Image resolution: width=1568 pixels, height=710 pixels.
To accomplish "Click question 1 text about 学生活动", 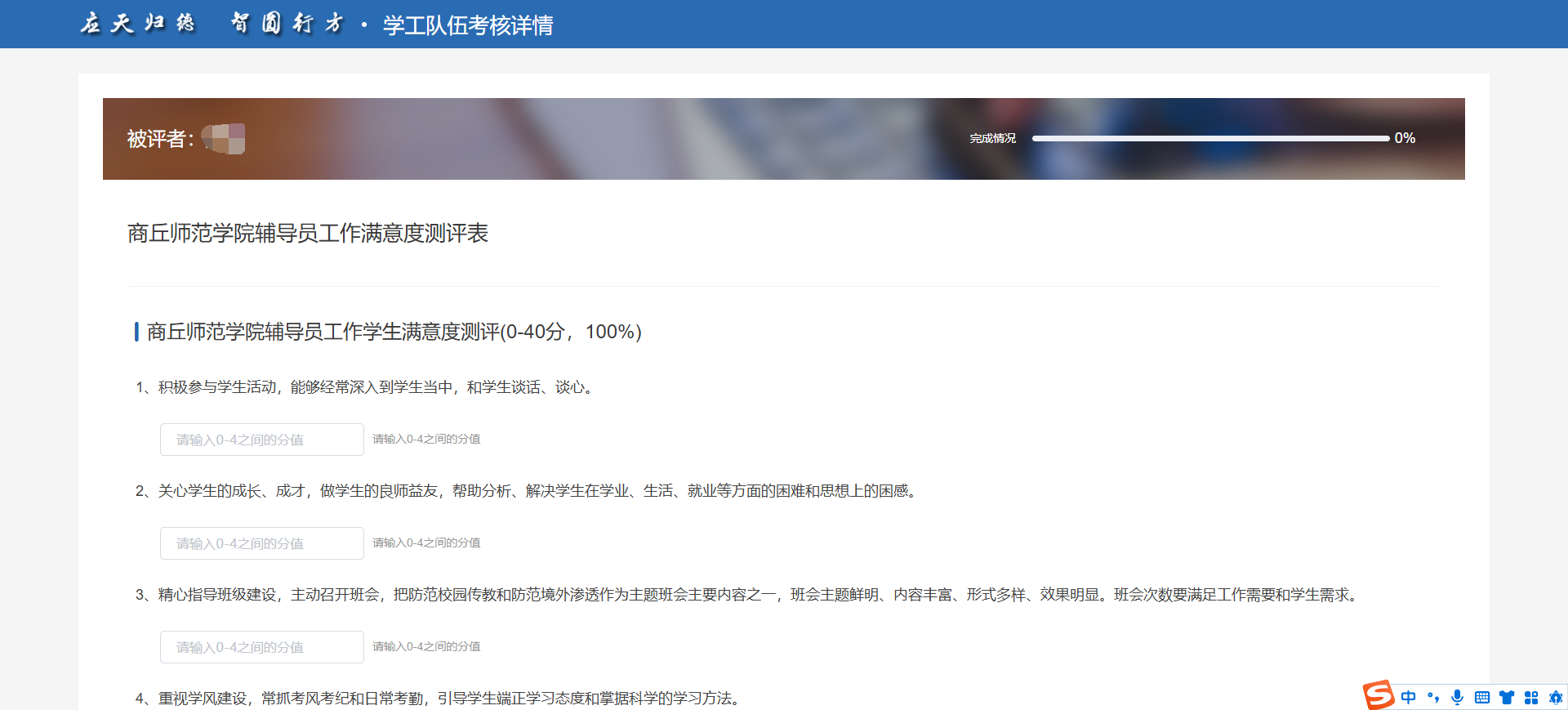I will [366, 387].
